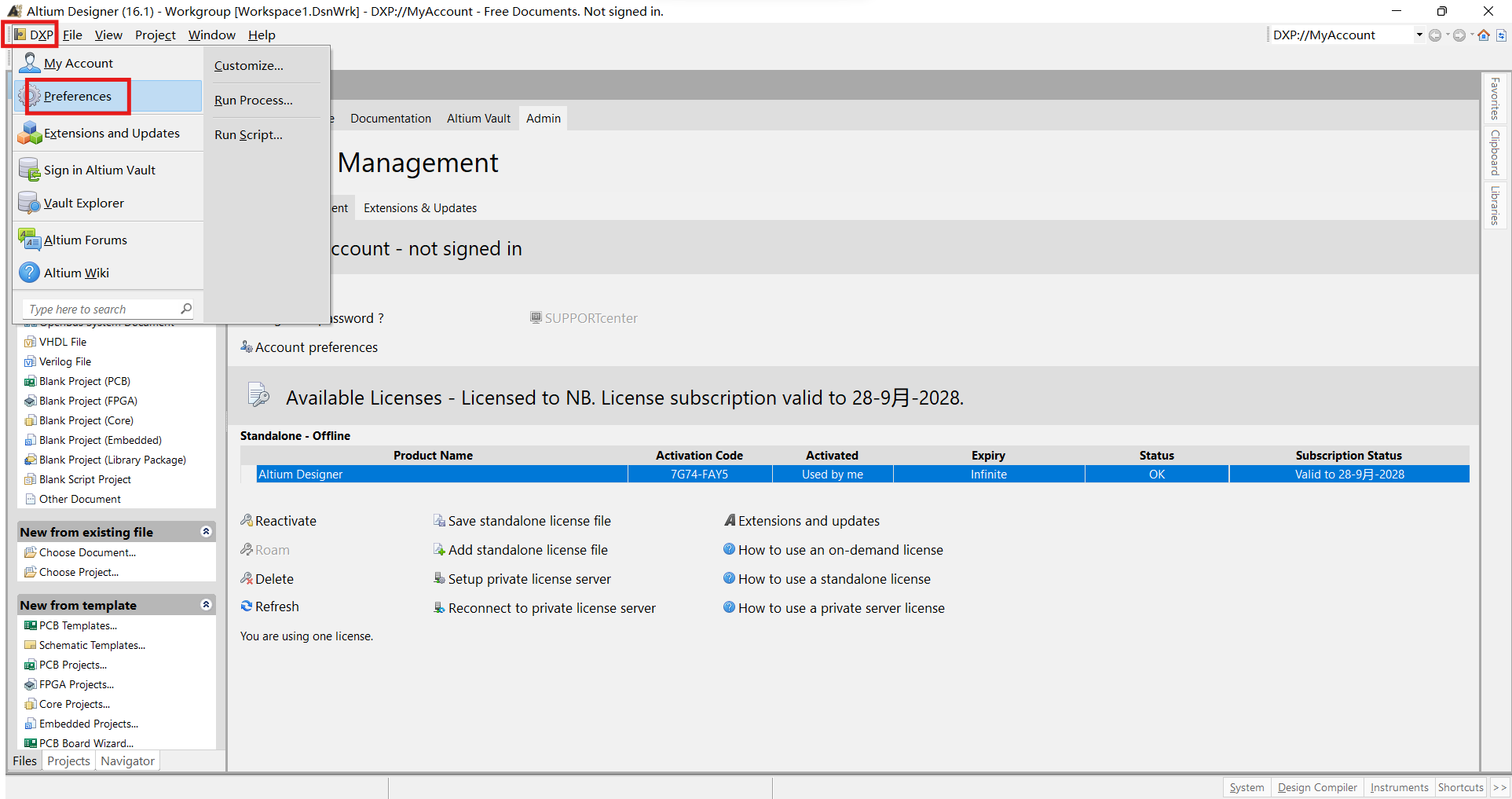Click Setup private license server

(522, 579)
